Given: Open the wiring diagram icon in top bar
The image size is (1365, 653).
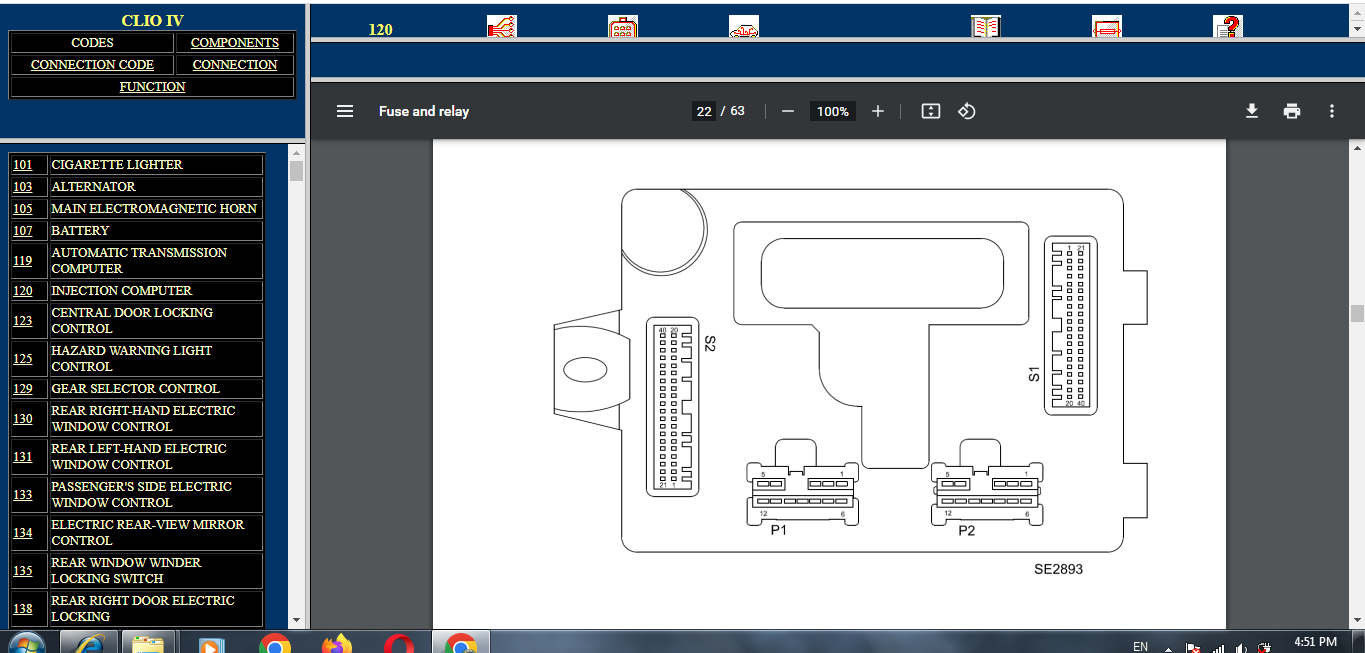Looking at the screenshot, I should click(x=501, y=28).
